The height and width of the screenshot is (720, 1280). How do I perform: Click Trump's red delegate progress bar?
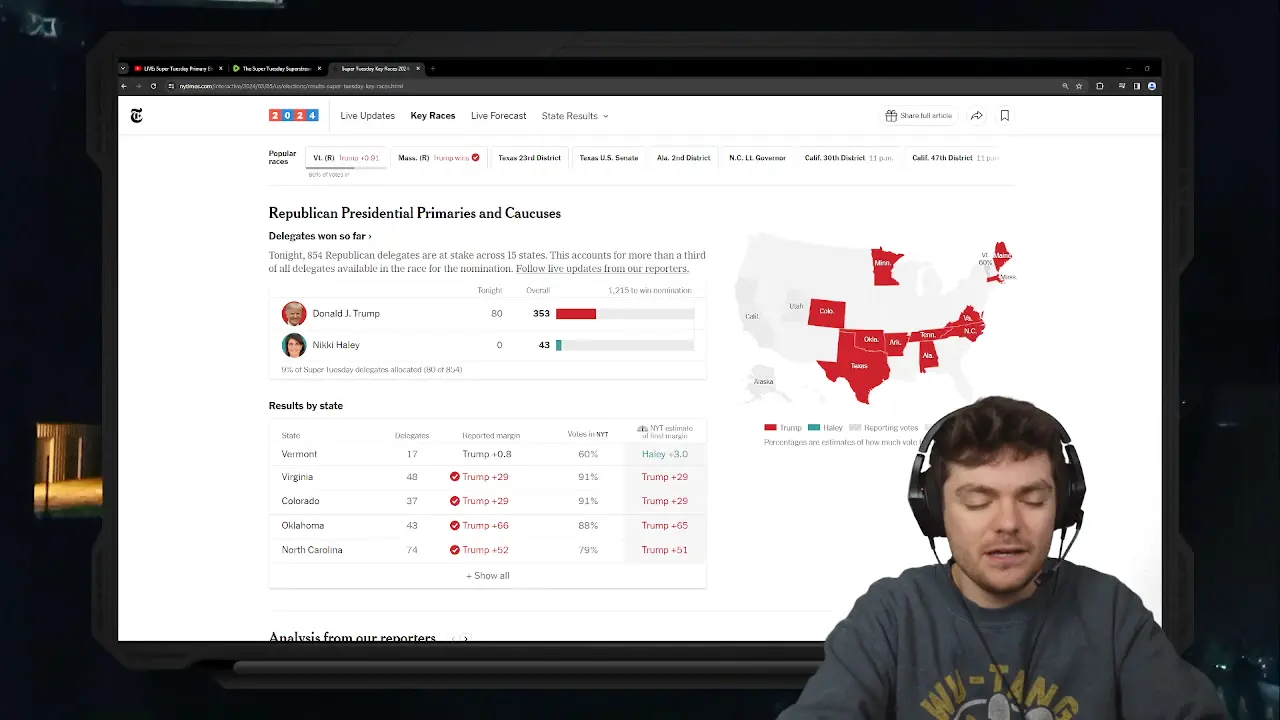tap(576, 314)
